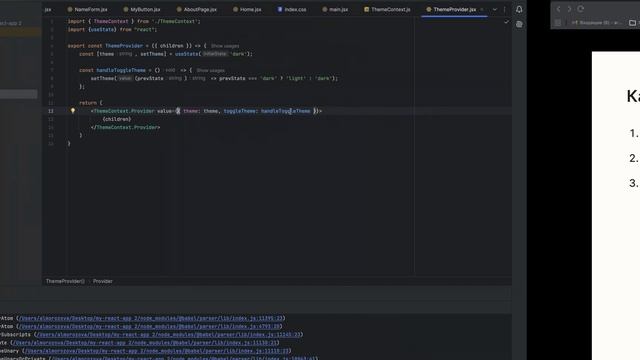The height and width of the screenshot is (360, 640).
Task: Switch to the Home.jsx tab
Action: click(x=247, y=9)
